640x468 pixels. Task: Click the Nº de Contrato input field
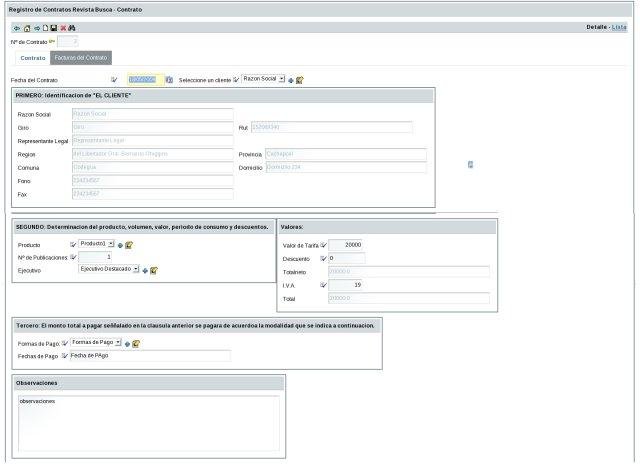pyautogui.click(x=68, y=42)
